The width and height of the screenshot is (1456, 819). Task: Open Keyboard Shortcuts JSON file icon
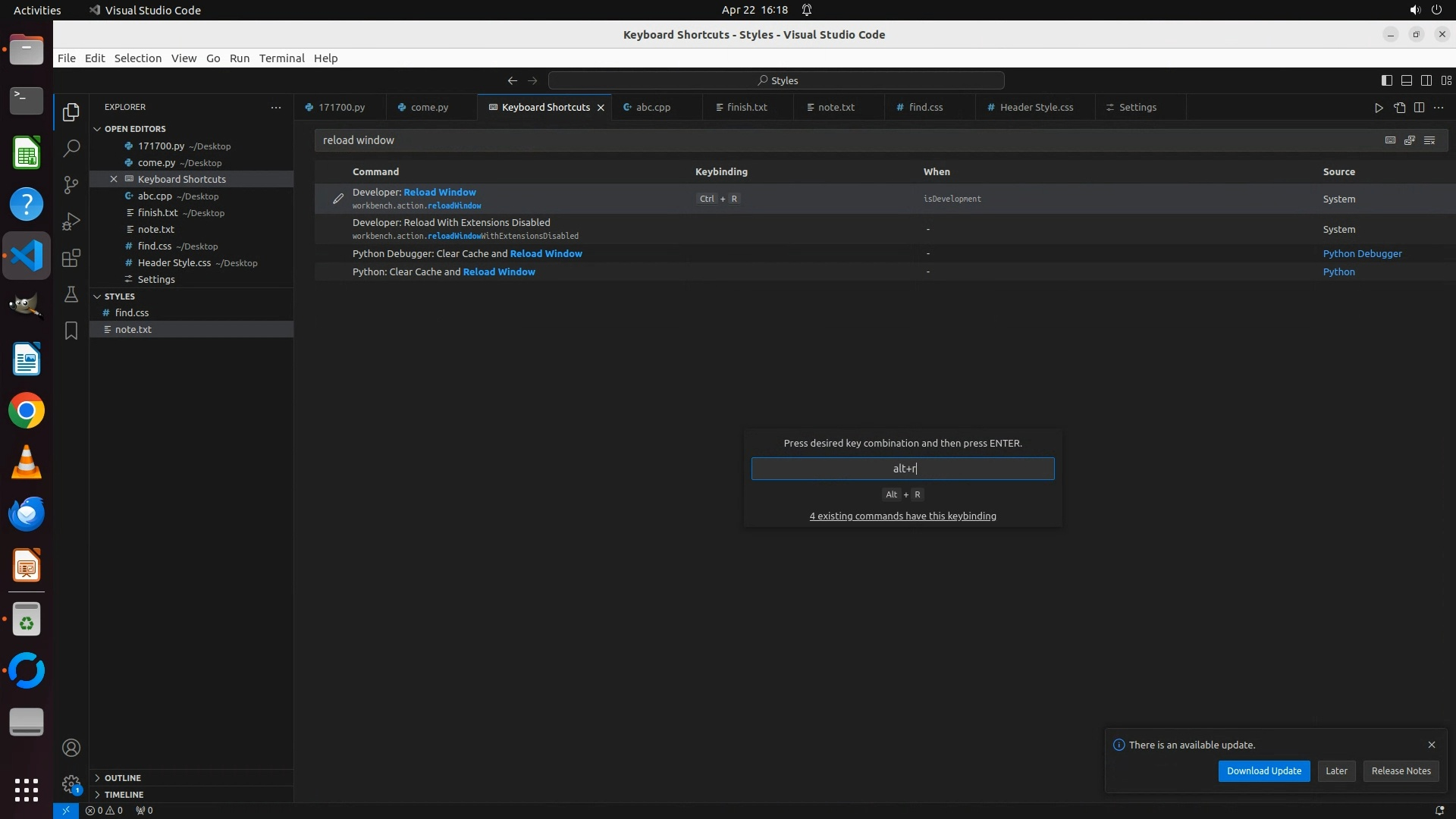pyautogui.click(x=1399, y=108)
